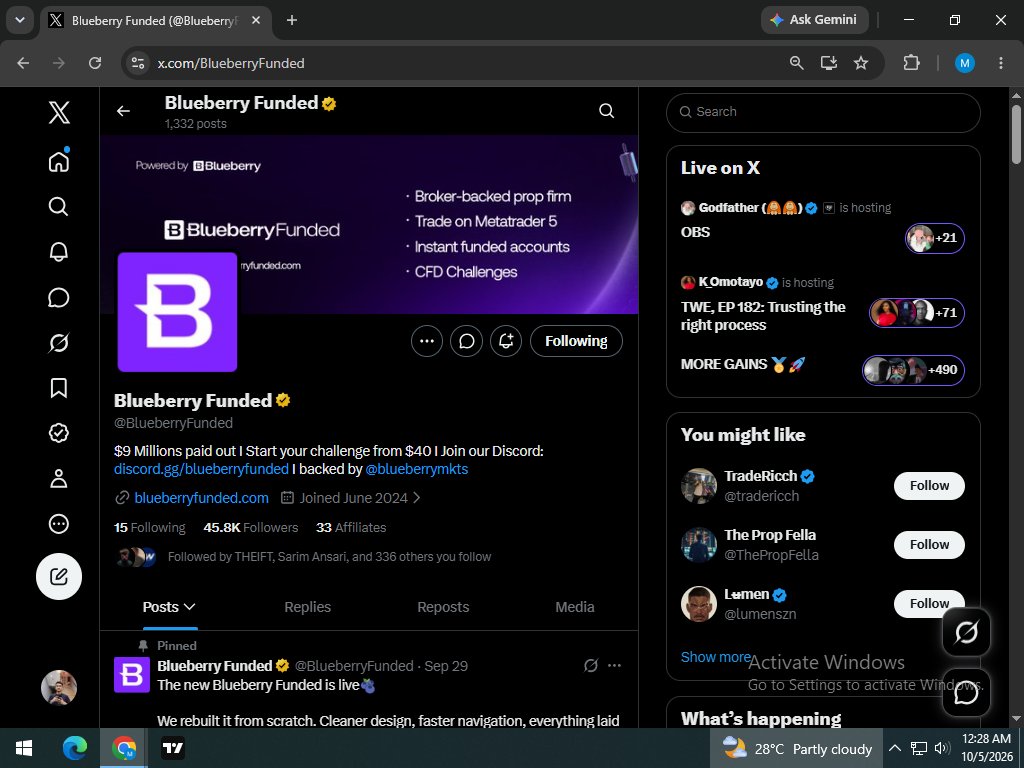Screen dimensions: 1024x768
Task: Open Chat messages in the sidebar
Action: [59, 297]
